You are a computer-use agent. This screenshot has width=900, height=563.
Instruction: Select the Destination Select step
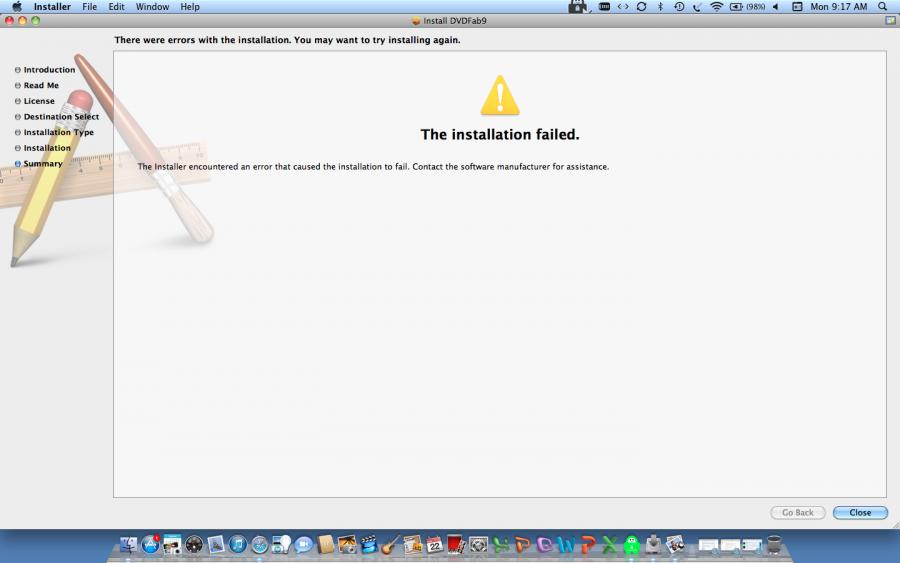57,116
